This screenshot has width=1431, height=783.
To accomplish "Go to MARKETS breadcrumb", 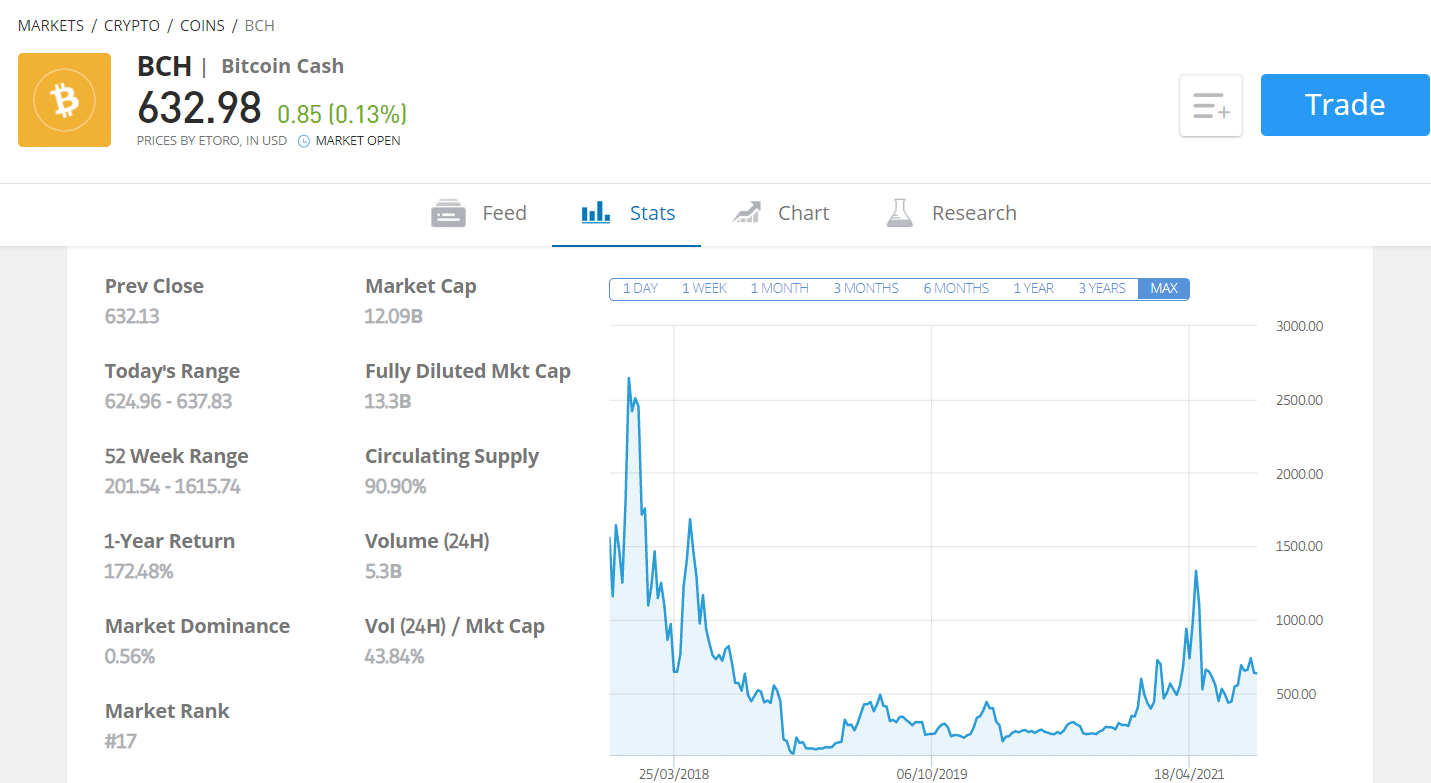I will coord(51,25).
